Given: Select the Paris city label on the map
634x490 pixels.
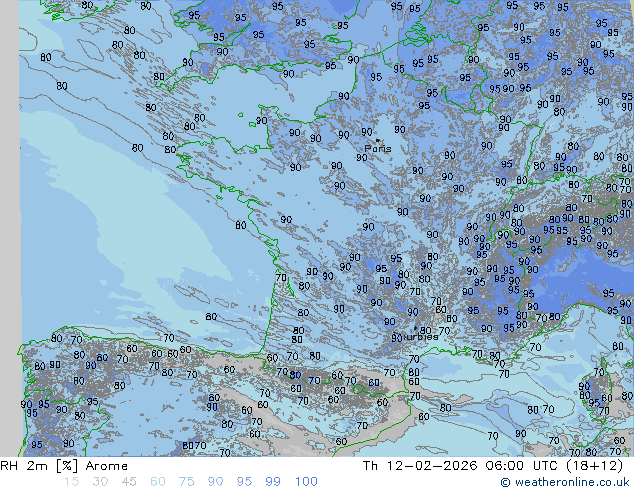Looking at the screenshot, I should tap(378, 149).
